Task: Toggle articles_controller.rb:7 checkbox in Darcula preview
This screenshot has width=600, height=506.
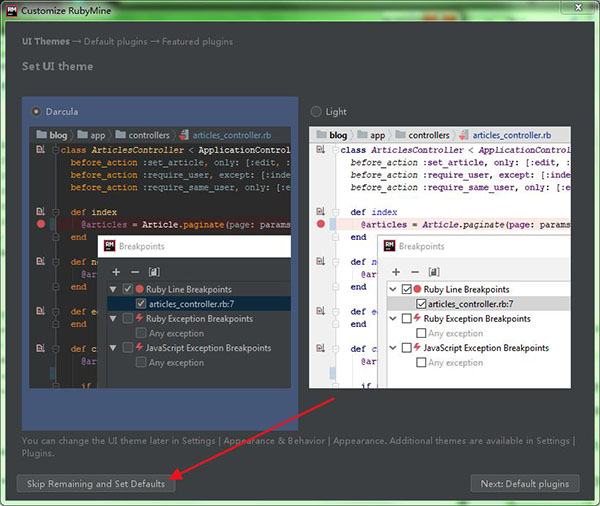Action: 141,304
